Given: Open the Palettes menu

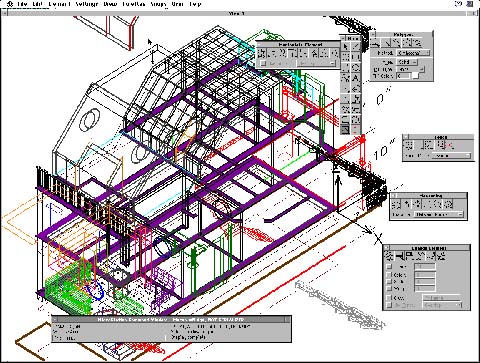Looking at the screenshot, I should tap(134, 4).
